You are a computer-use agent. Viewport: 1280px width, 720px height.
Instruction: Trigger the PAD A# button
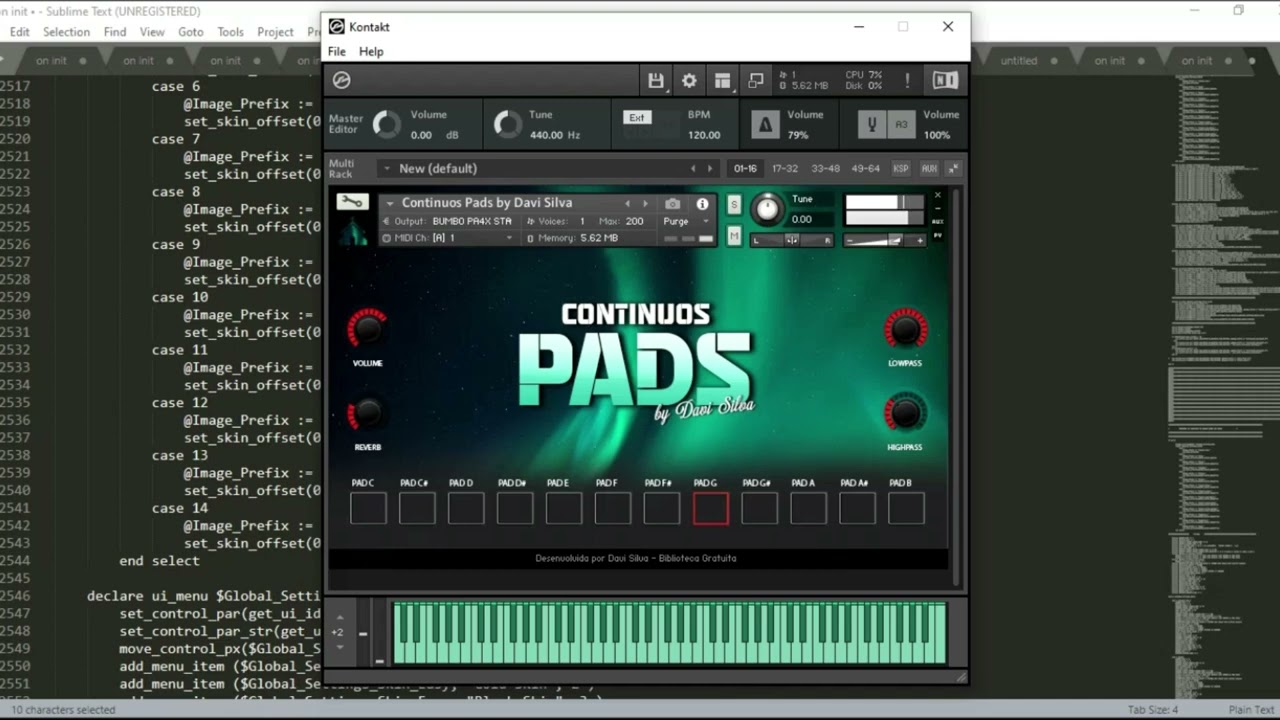pos(857,508)
